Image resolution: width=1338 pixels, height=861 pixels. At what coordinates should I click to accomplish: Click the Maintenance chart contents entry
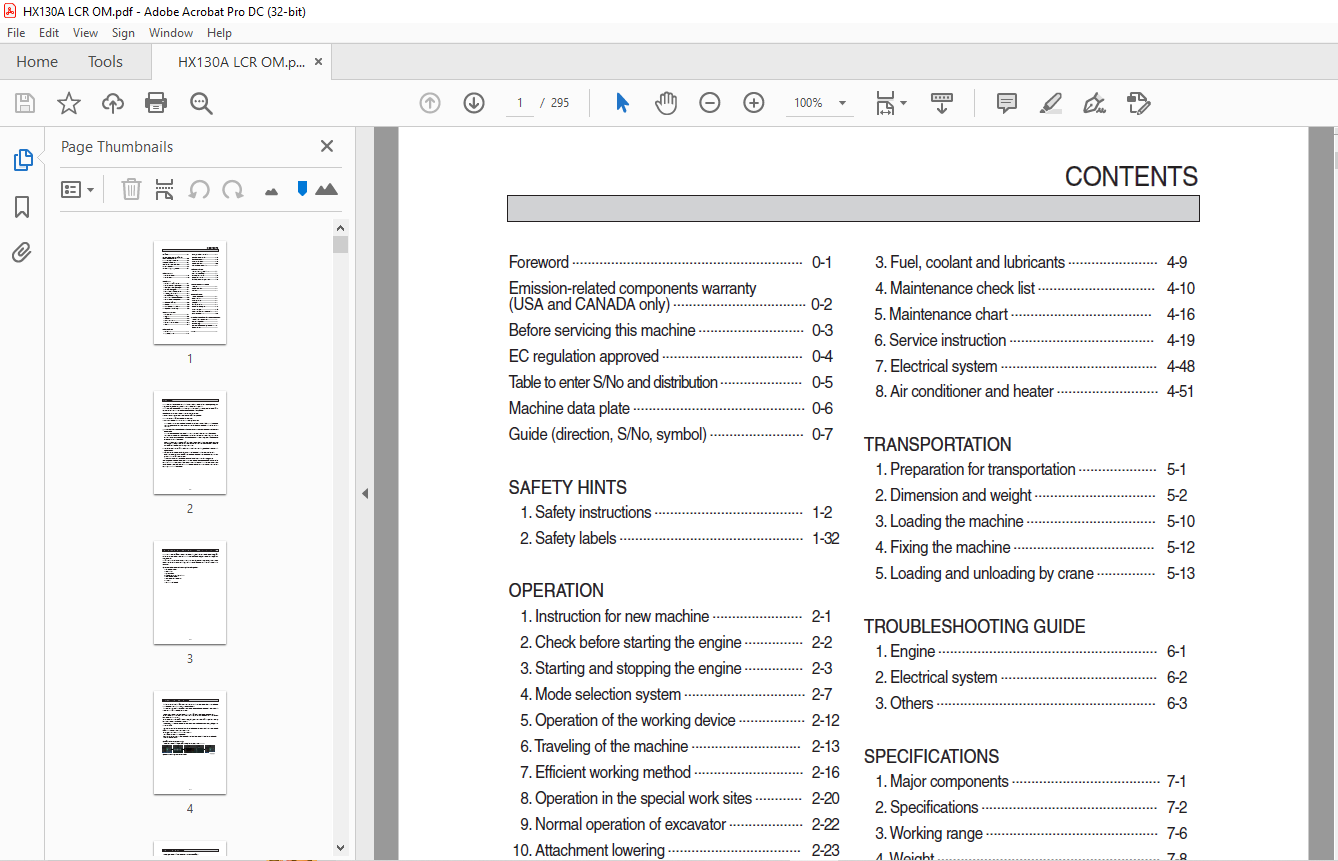click(x=1034, y=314)
